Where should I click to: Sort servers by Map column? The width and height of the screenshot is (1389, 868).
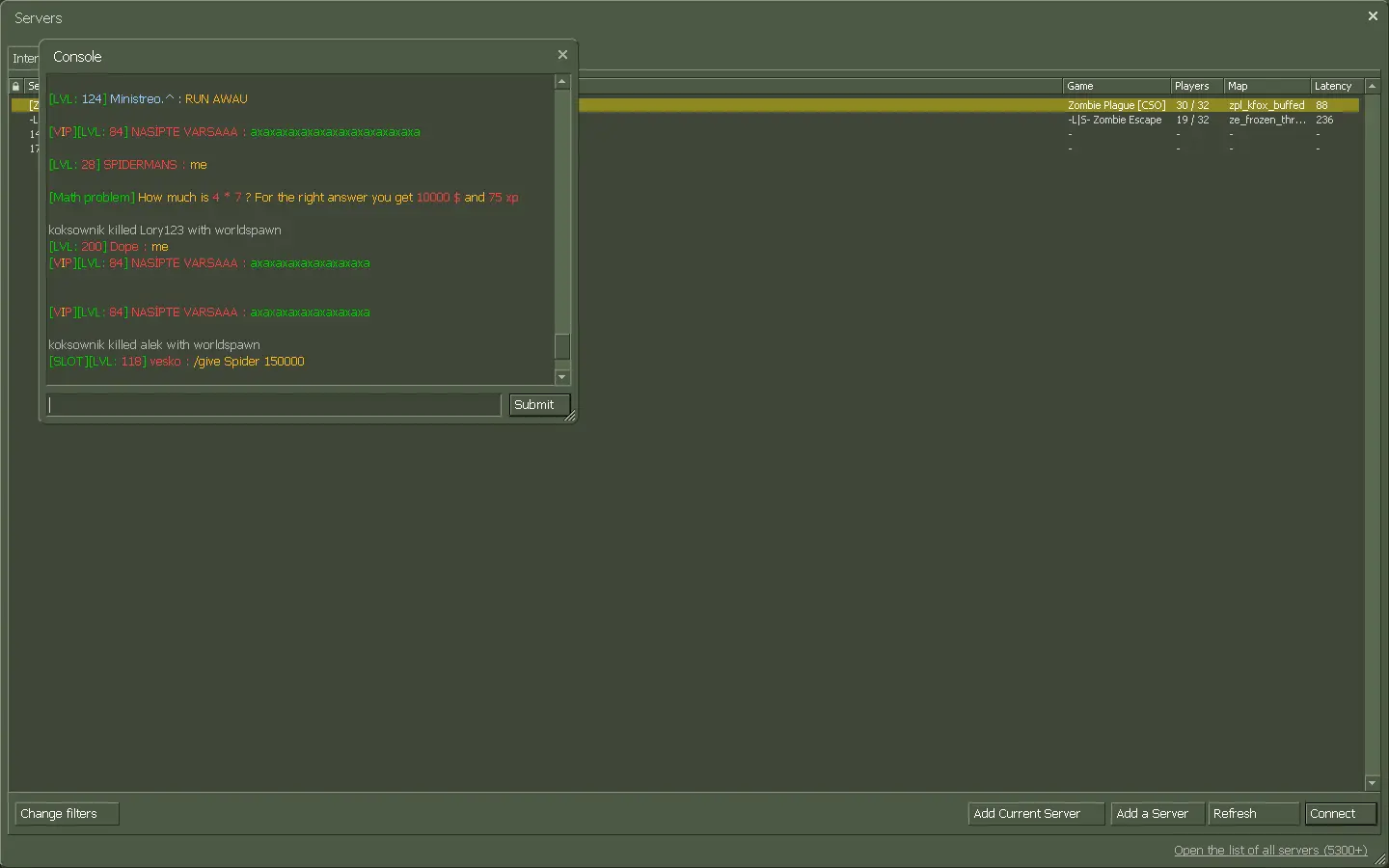point(1266,86)
